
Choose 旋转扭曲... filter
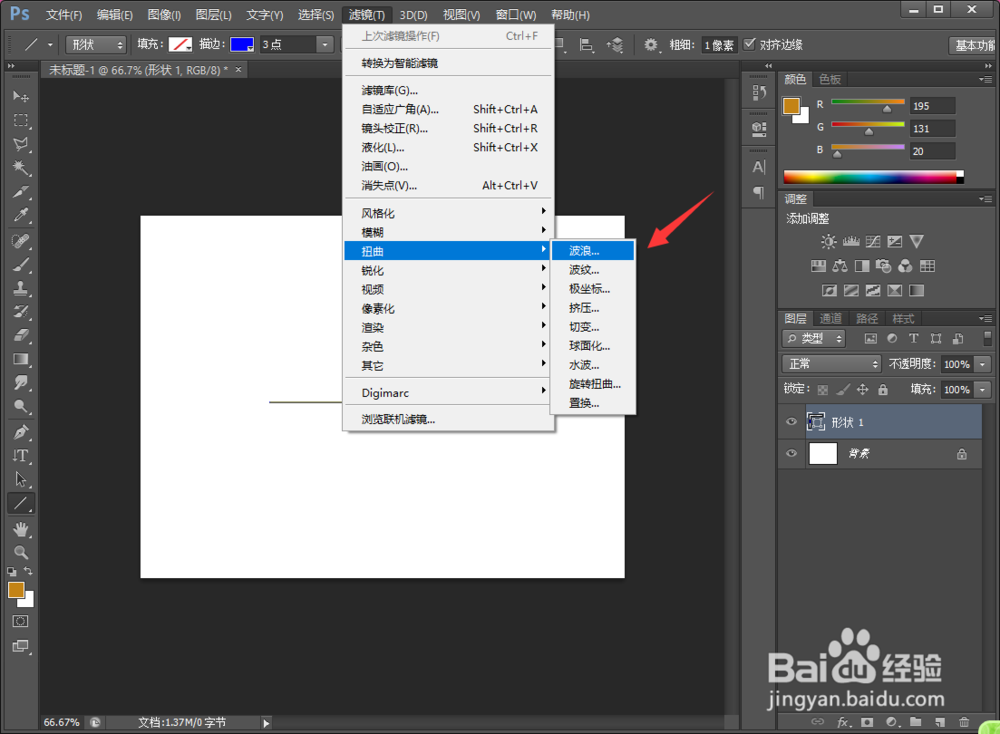click(593, 384)
